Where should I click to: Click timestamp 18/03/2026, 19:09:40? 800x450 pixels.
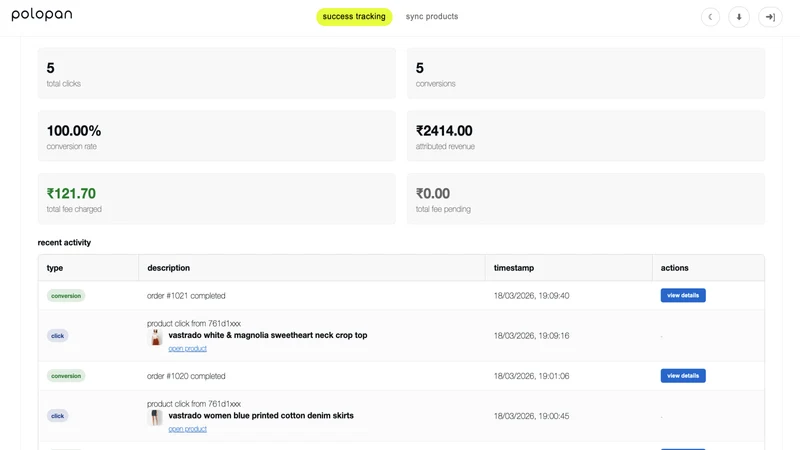coord(532,296)
